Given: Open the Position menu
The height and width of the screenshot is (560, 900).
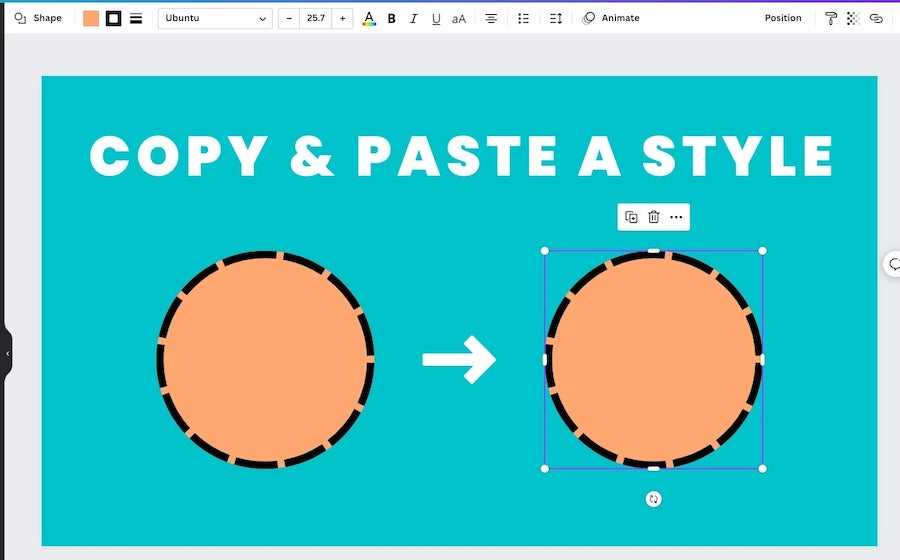Looking at the screenshot, I should tap(783, 18).
